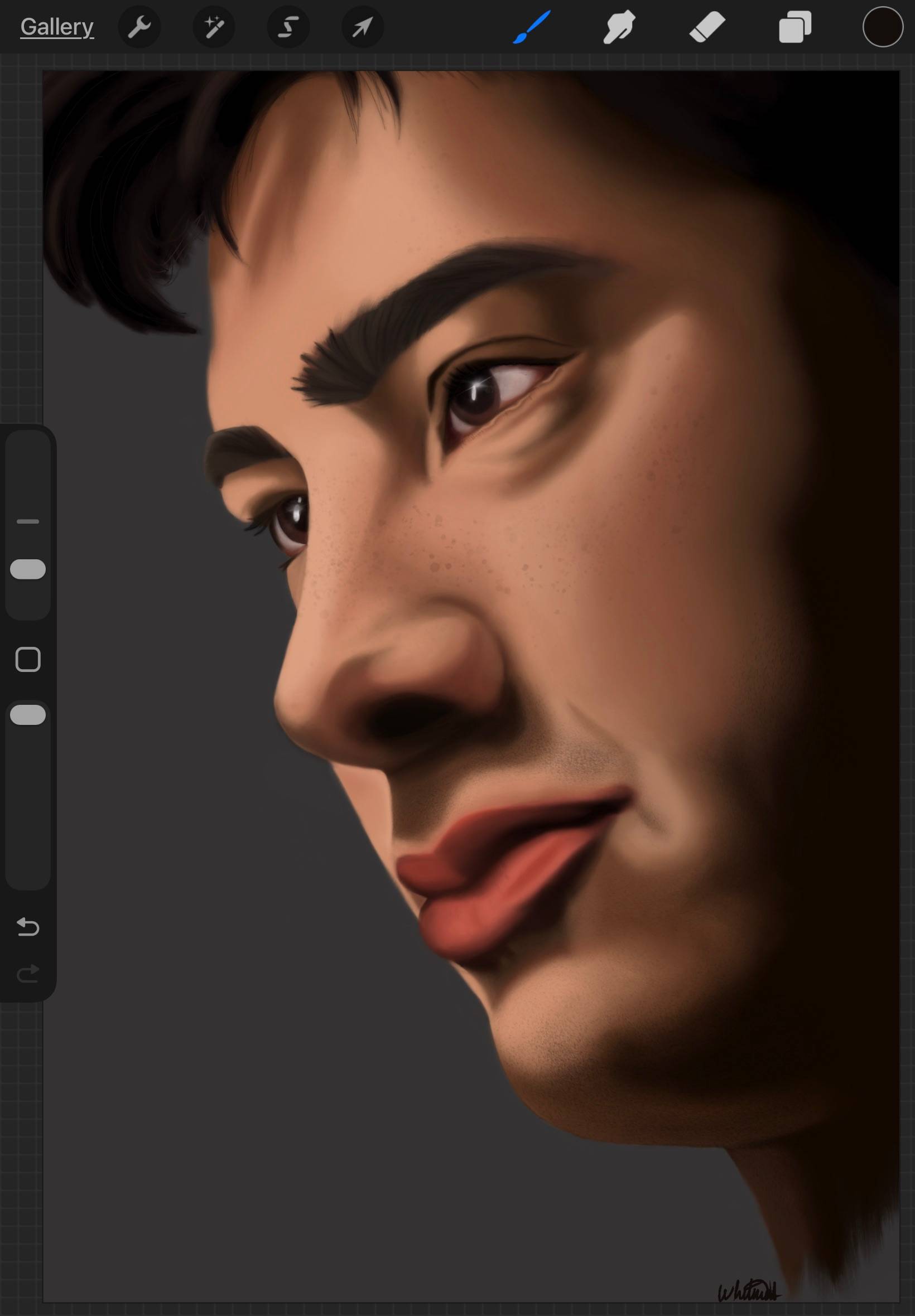Return to the Gallery
Image resolution: width=915 pixels, height=1316 pixels.
point(57,27)
